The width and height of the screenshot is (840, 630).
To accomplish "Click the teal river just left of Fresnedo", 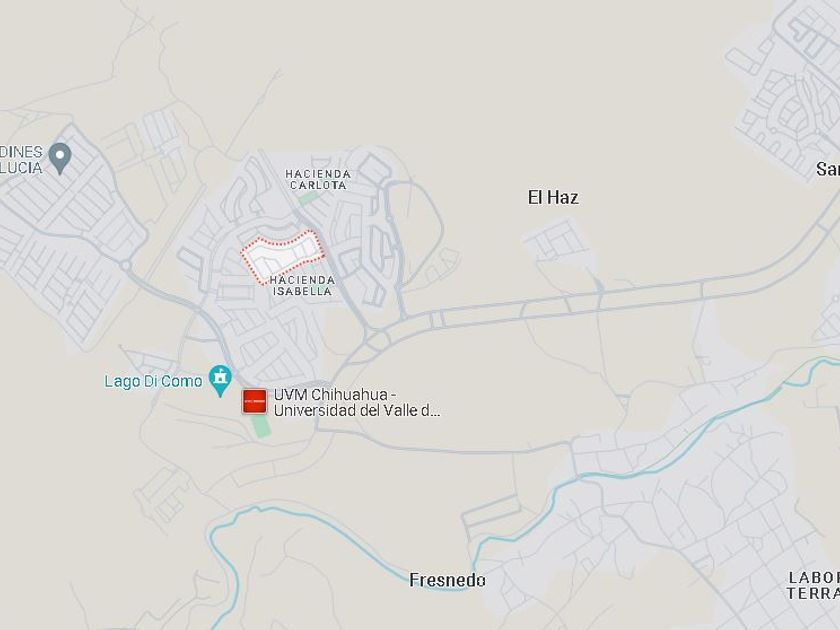I will pos(375,553).
